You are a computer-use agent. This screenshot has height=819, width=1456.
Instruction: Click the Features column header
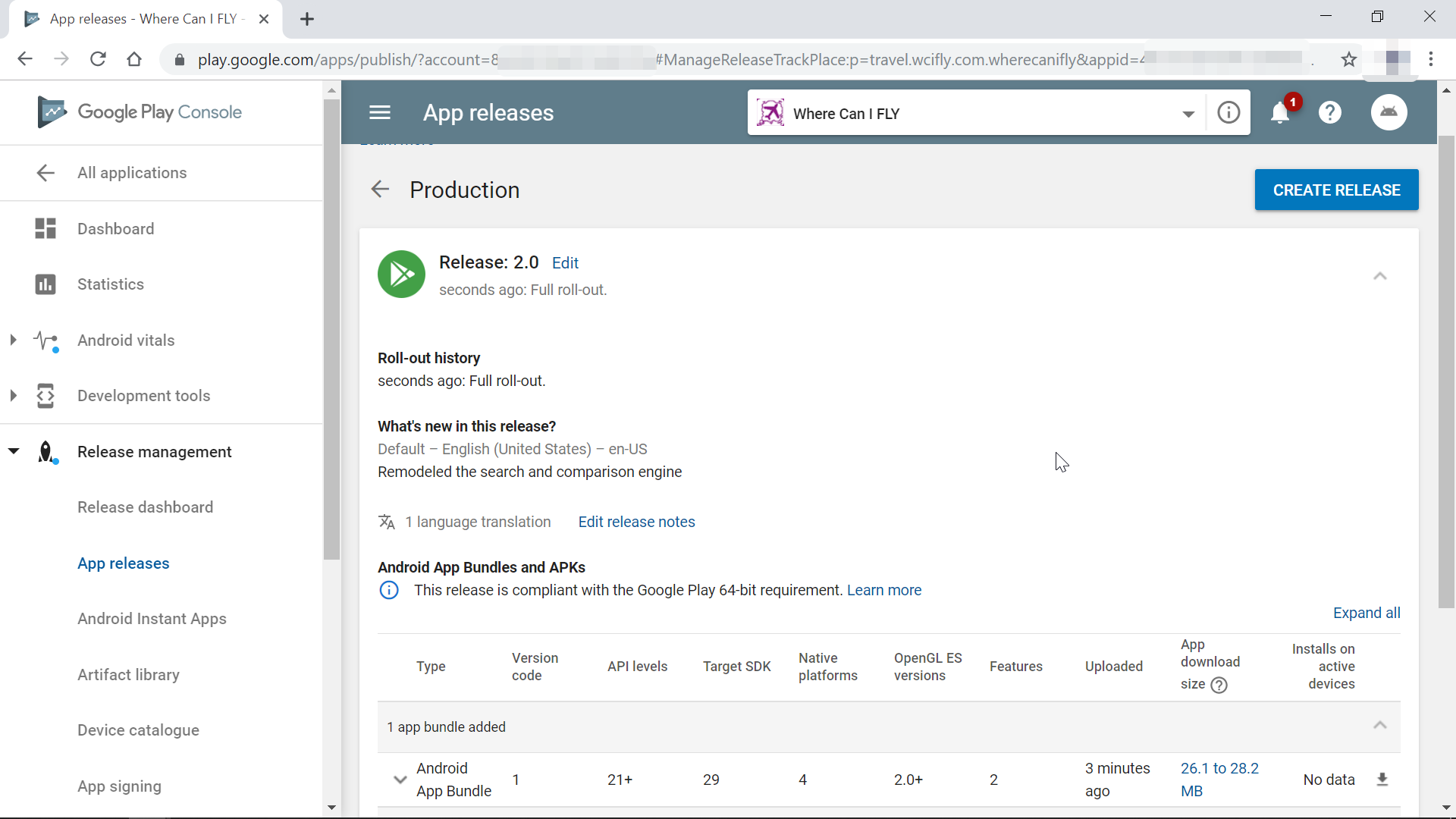point(1015,667)
